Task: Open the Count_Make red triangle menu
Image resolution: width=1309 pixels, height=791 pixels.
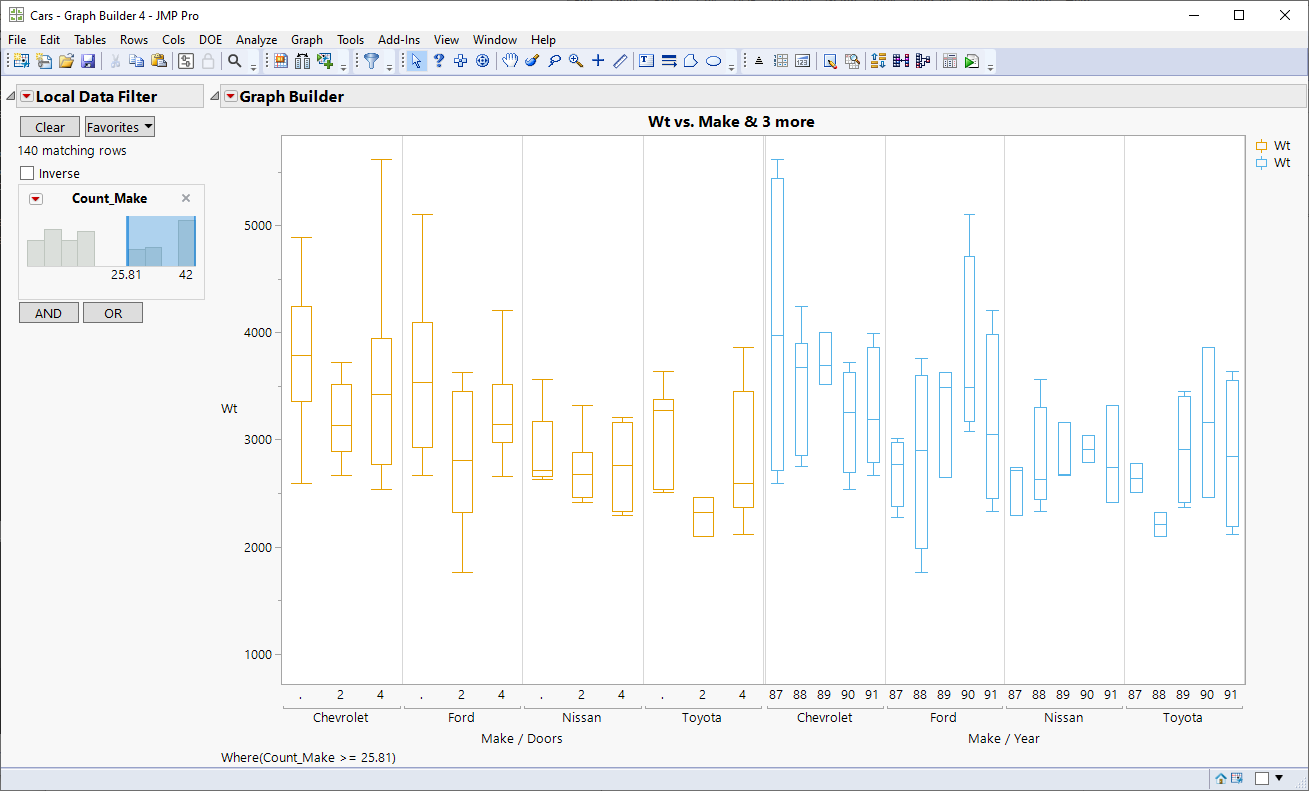Action: click(37, 198)
